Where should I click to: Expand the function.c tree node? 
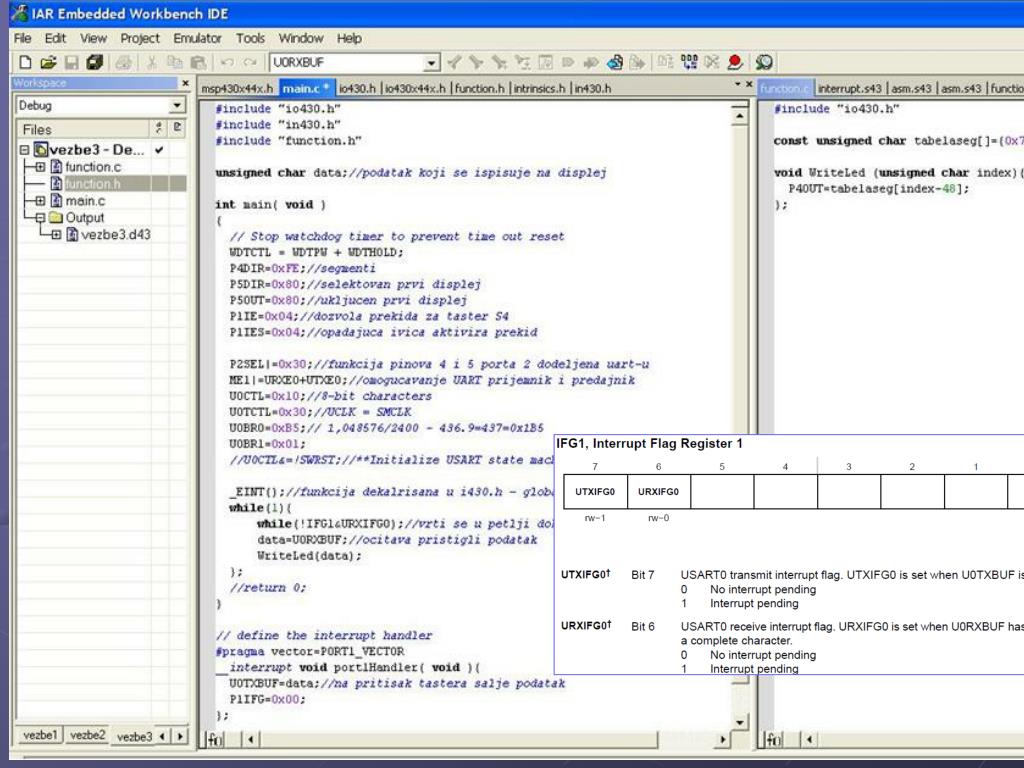point(40,167)
